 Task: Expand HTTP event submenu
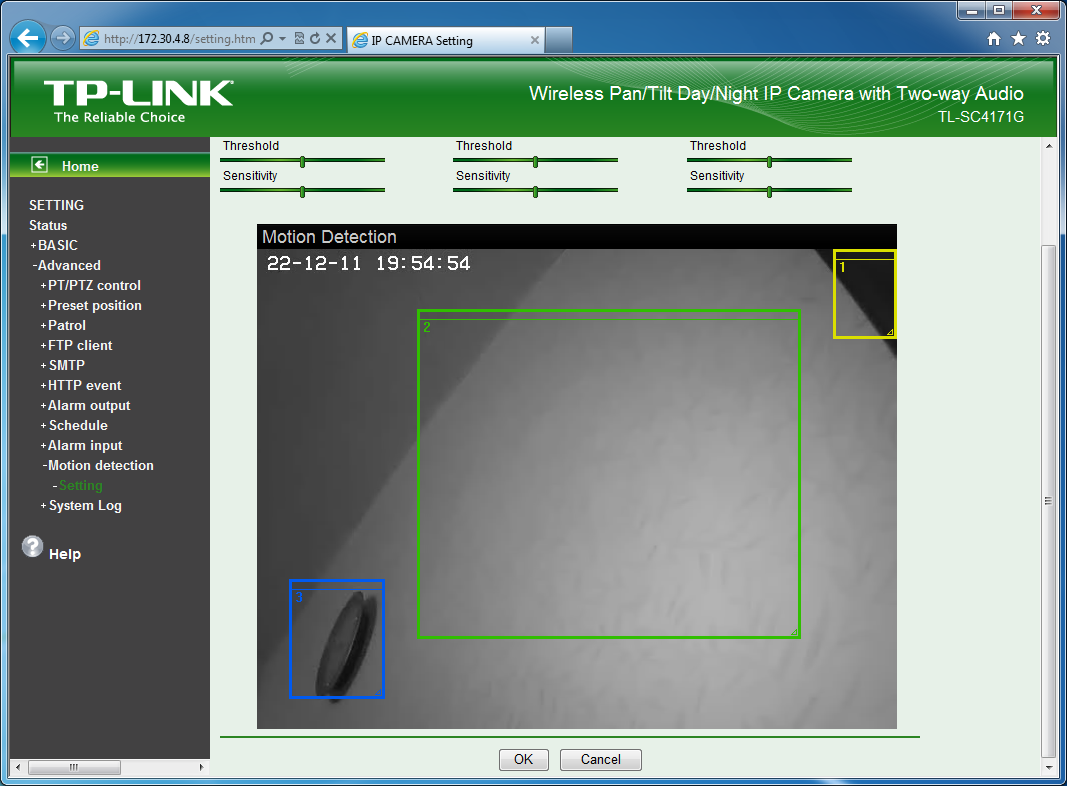coord(80,385)
